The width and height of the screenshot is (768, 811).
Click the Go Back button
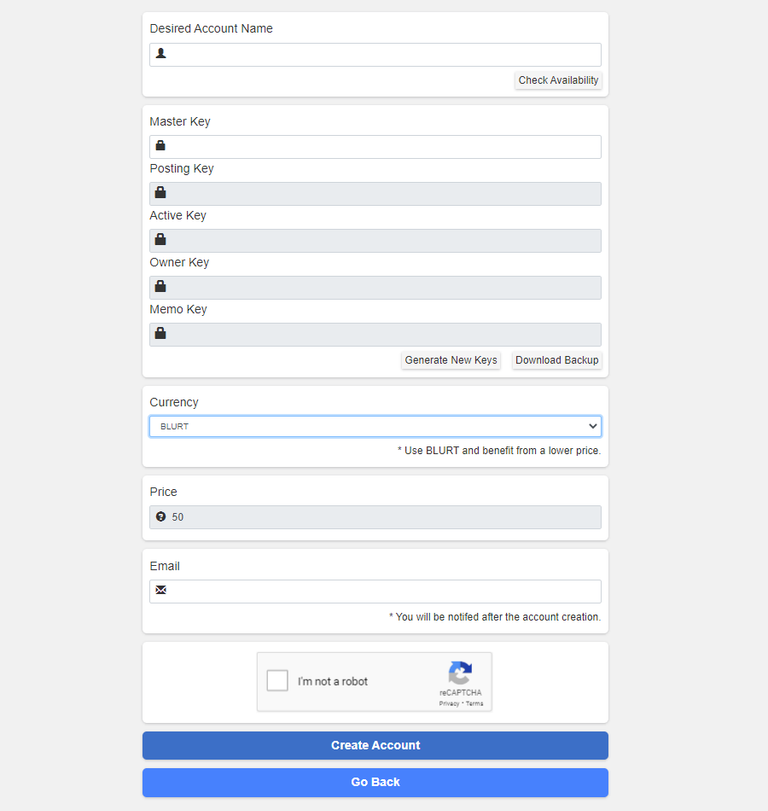tap(375, 782)
